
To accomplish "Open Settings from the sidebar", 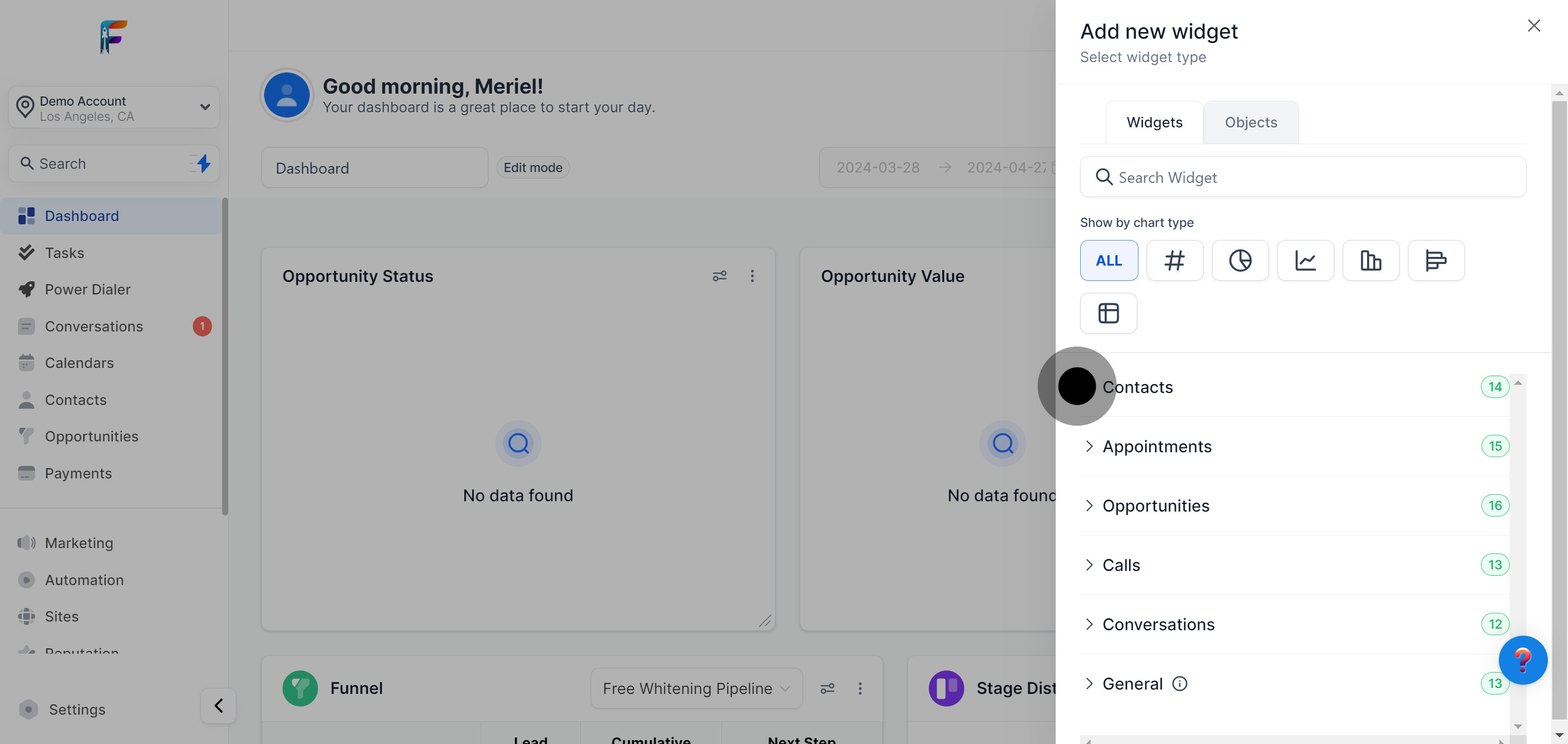I will tap(77, 709).
